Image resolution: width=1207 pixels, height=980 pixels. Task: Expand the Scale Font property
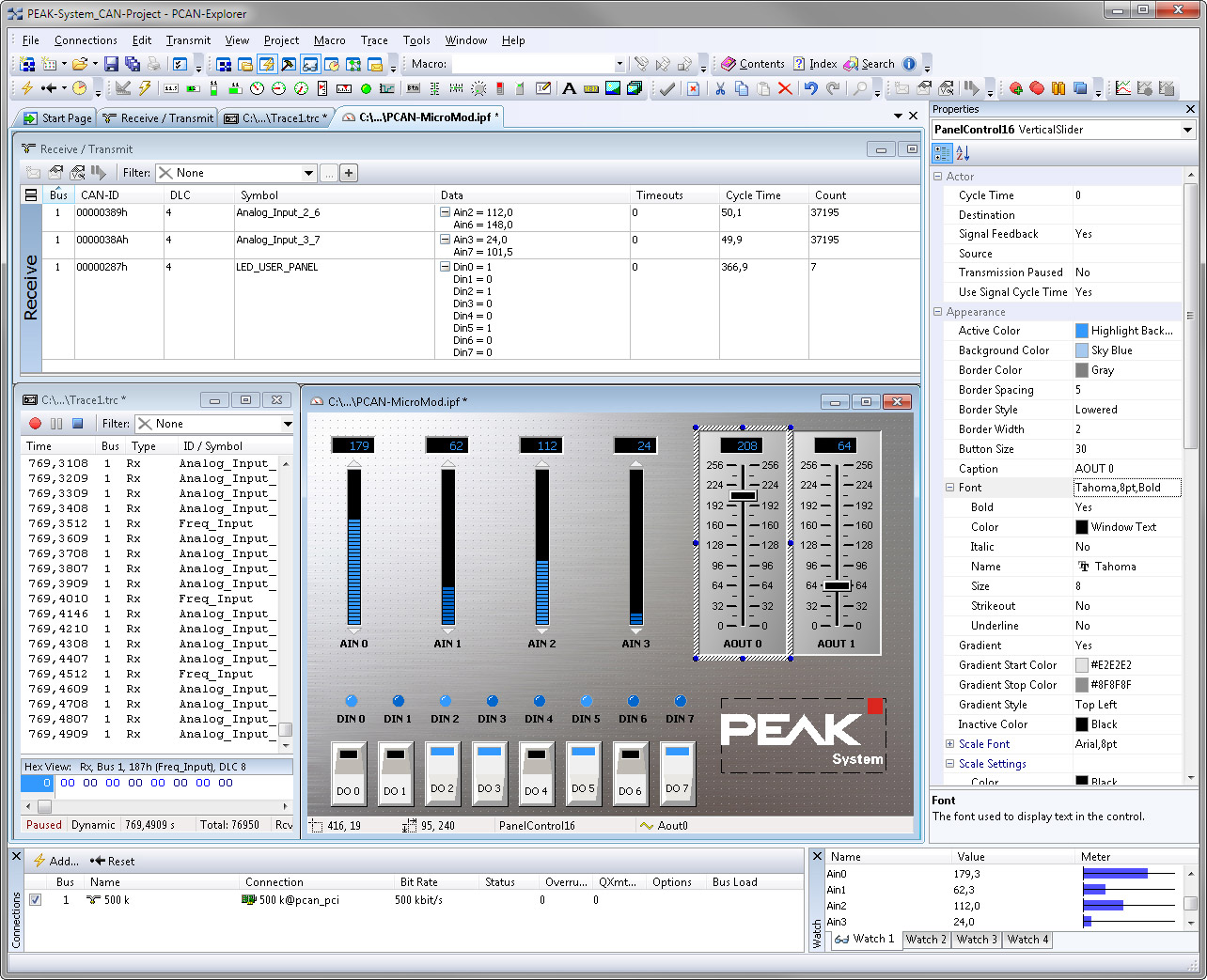click(949, 744)
